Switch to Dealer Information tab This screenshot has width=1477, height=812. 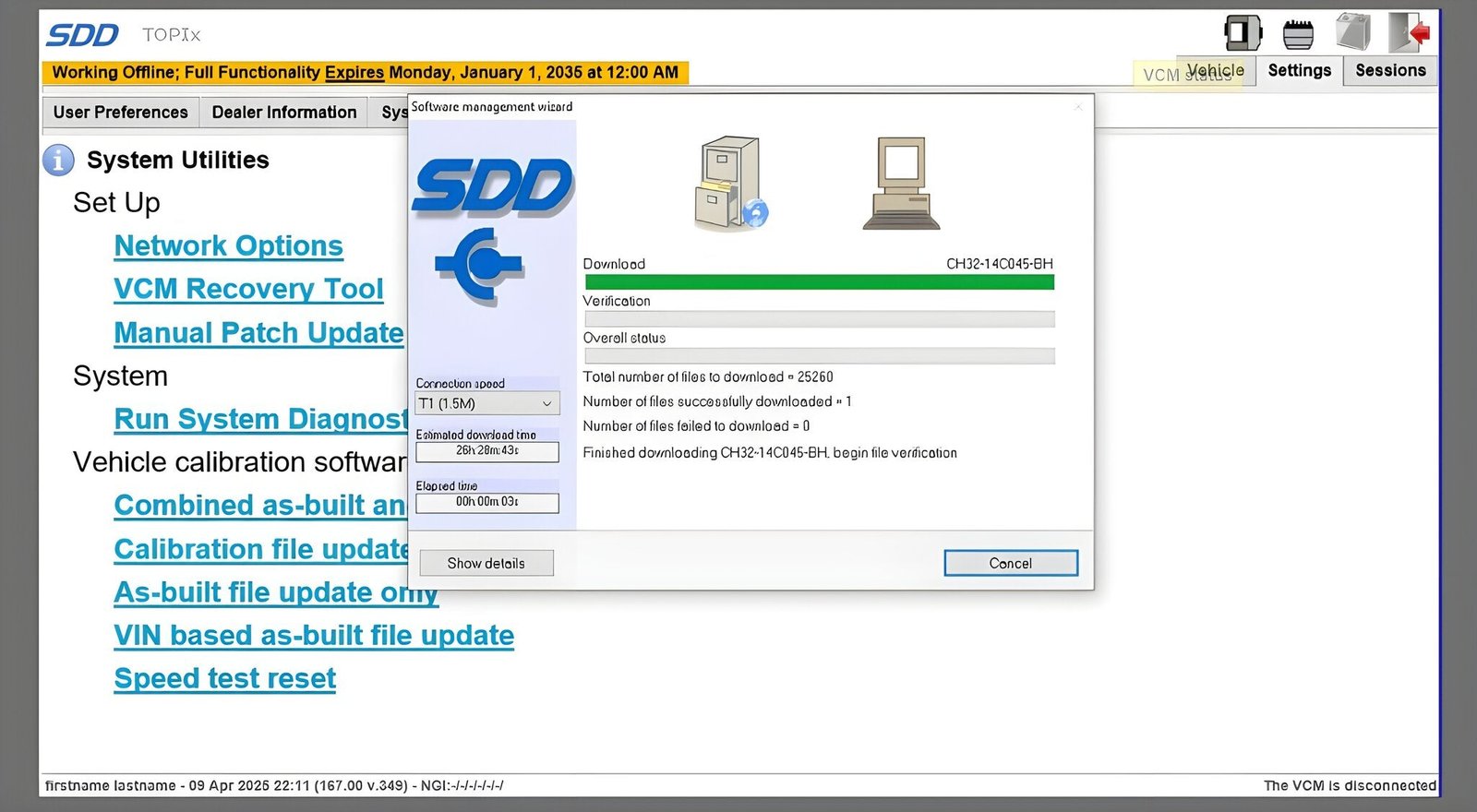284,112
